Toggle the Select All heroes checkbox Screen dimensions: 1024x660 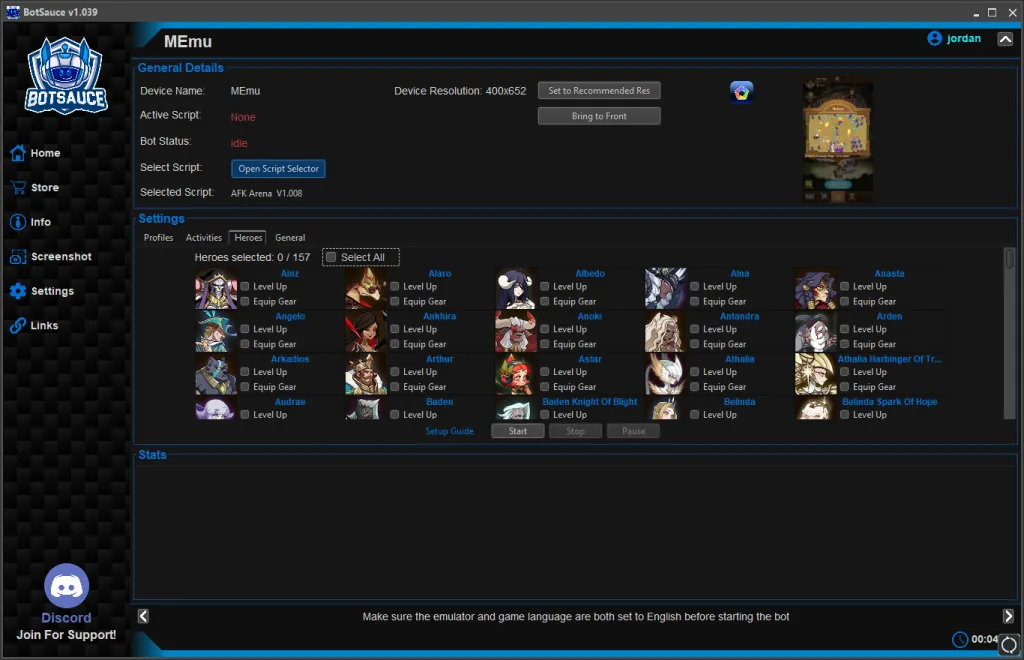pos(331,257)
